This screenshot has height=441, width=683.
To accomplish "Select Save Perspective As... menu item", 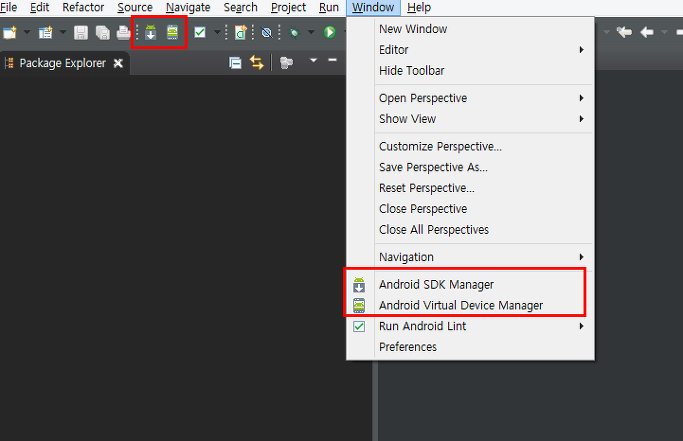I will pos(470,167).
